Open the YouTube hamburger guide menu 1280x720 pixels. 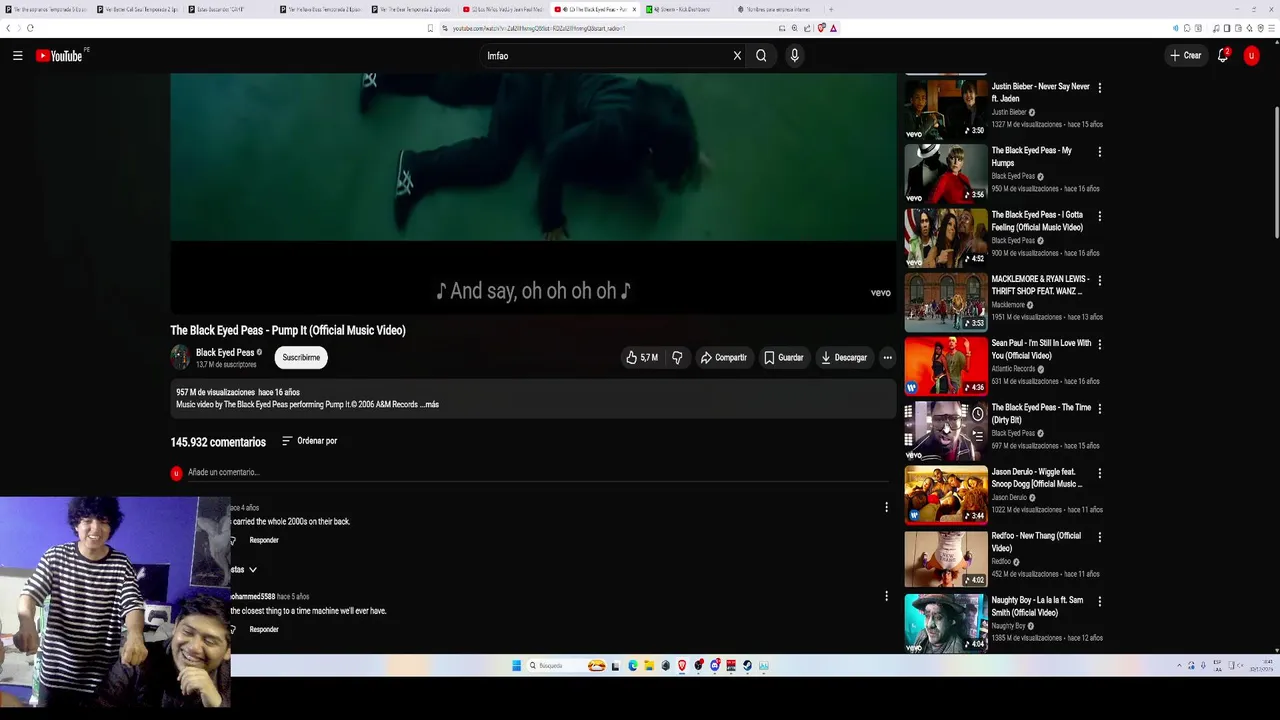17,56
